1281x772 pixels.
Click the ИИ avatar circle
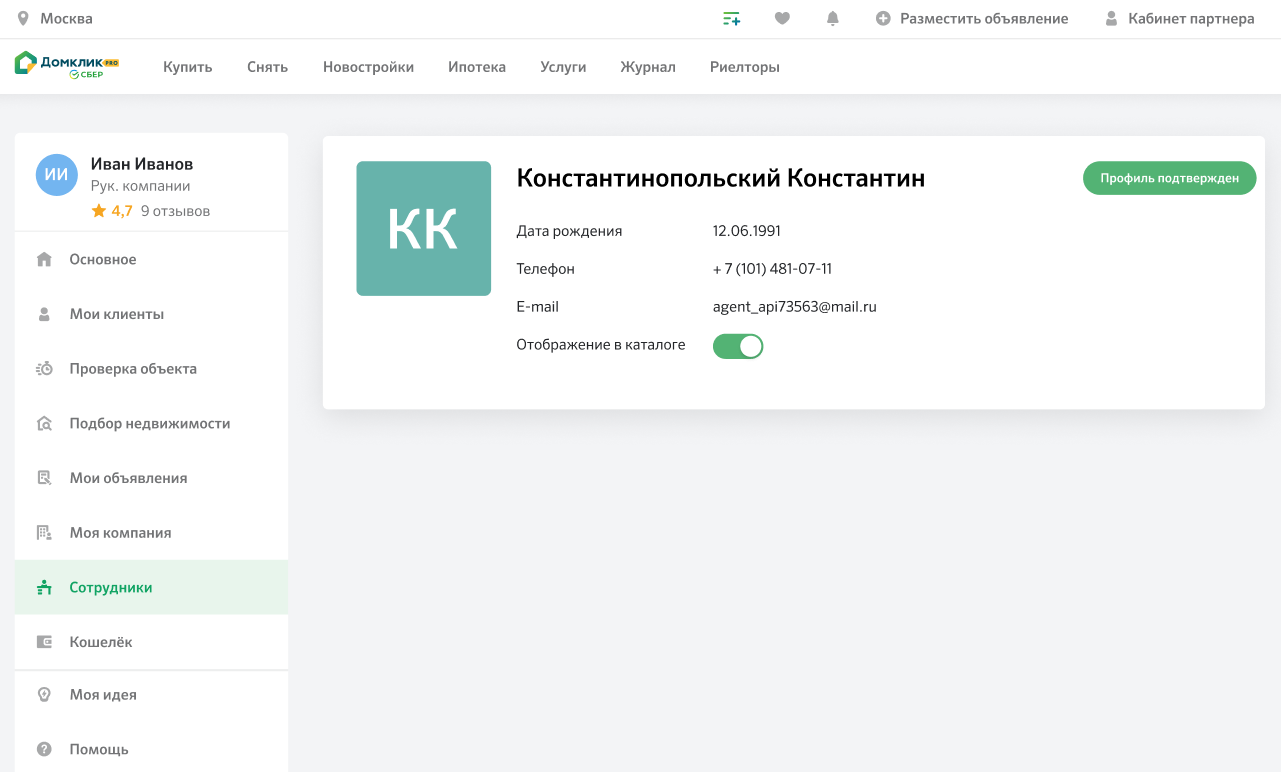[57, 175]
